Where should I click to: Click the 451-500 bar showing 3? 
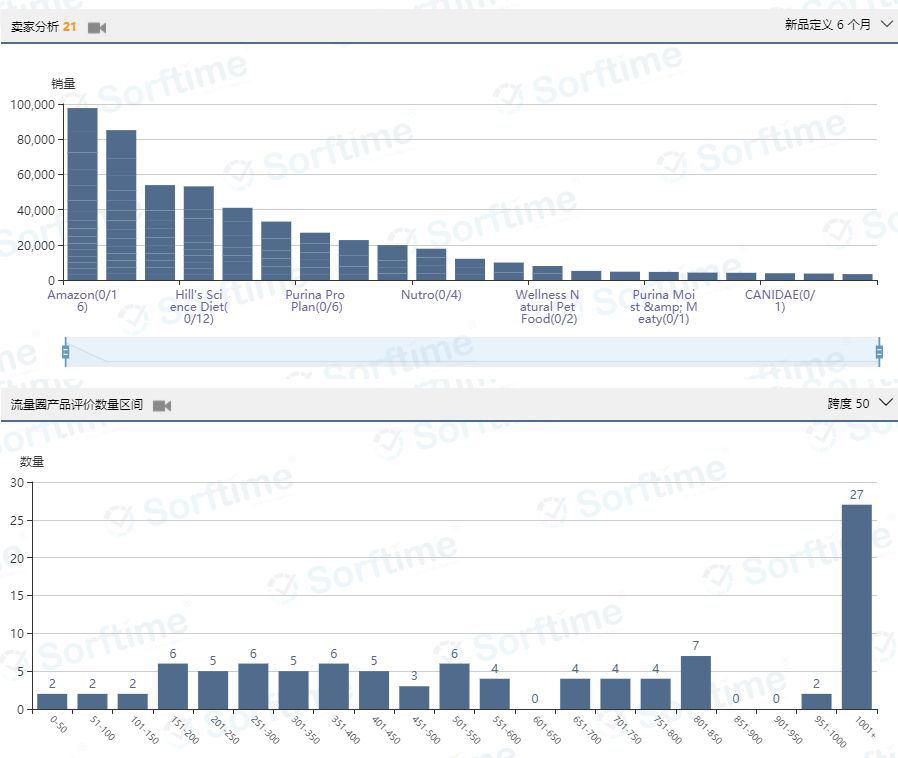[x=421, y=697]
